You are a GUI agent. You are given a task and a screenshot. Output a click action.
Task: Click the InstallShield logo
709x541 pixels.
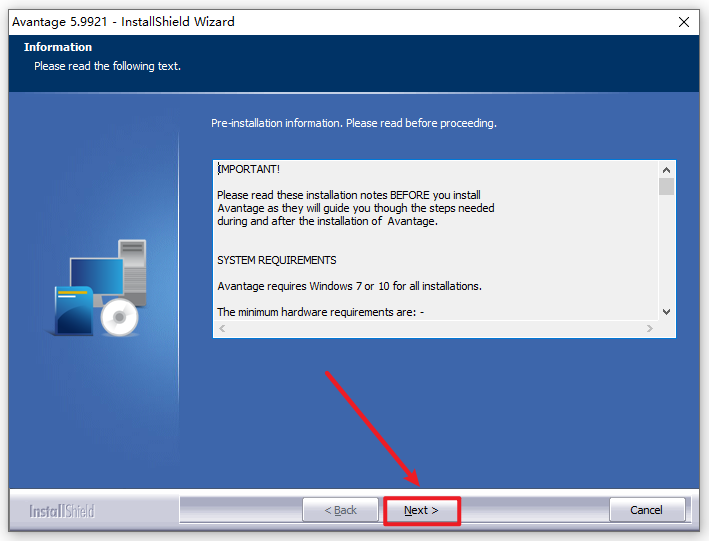point(61,511)
